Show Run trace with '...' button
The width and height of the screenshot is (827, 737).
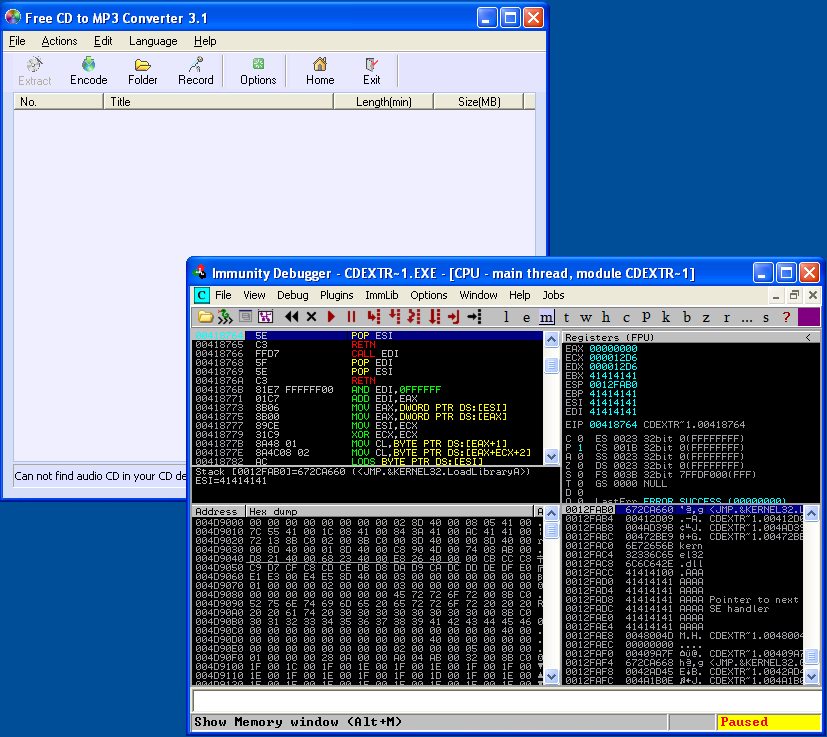click(746, 317)
